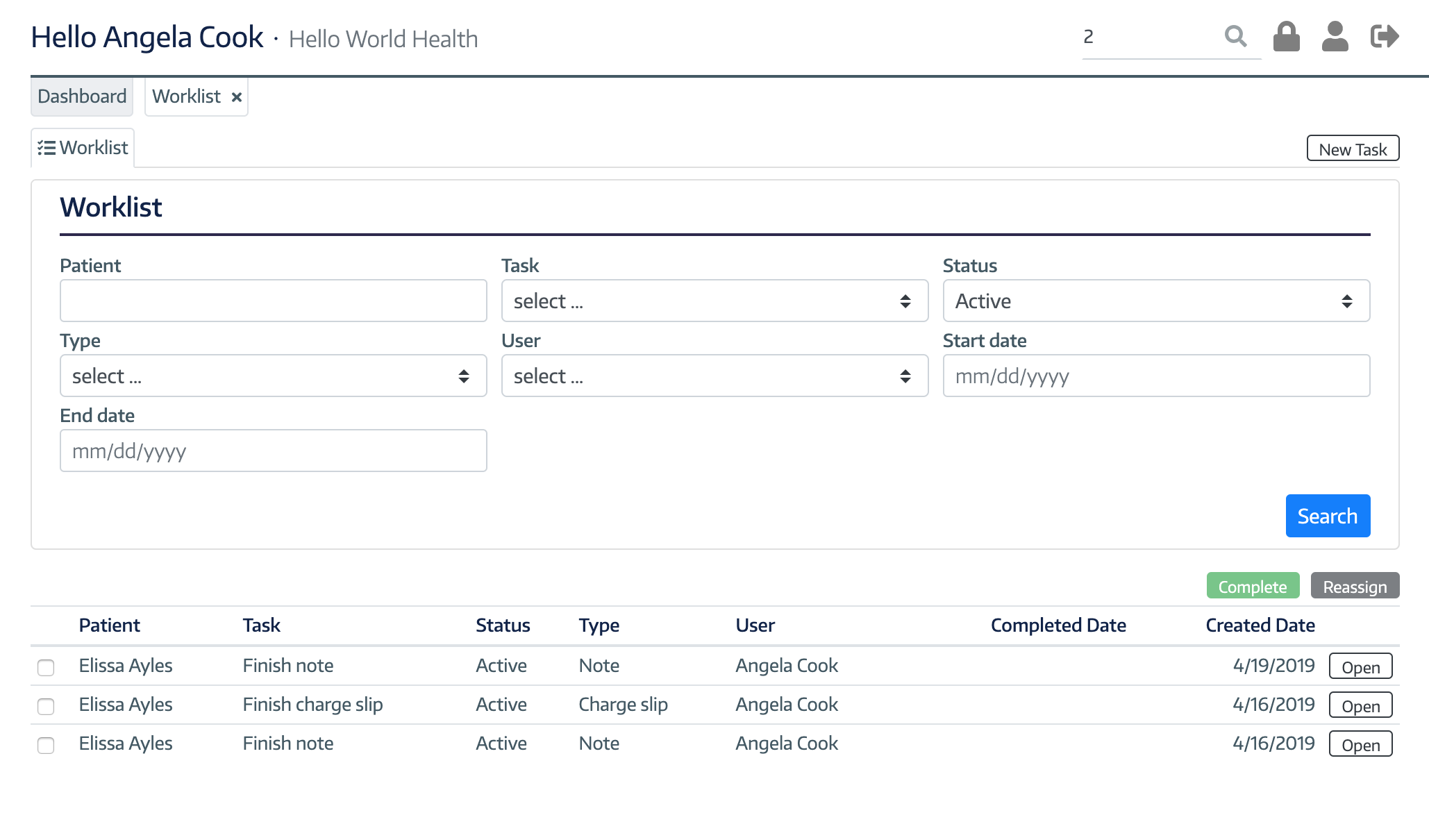
Task: Close the Worklist tab with its X
Action: point(235,96)
